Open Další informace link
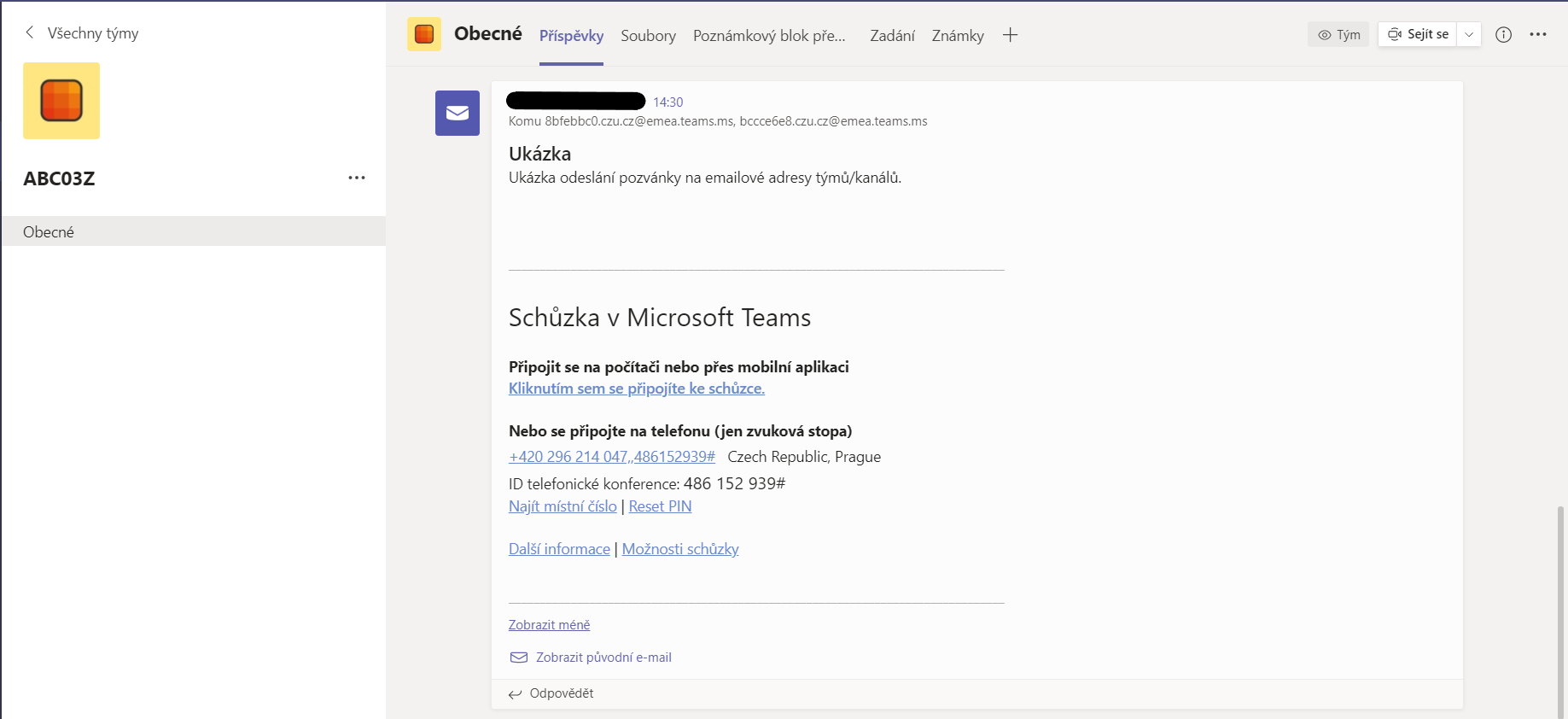1568x719 pixels. pos(559,549)
